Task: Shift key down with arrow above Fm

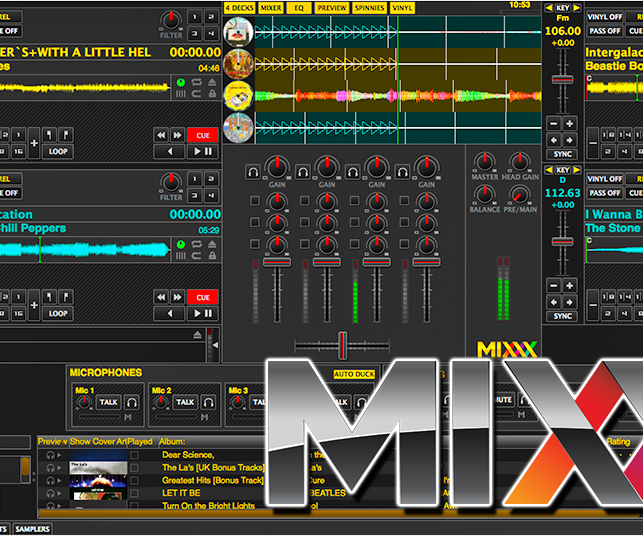Action: coord(549,8)
